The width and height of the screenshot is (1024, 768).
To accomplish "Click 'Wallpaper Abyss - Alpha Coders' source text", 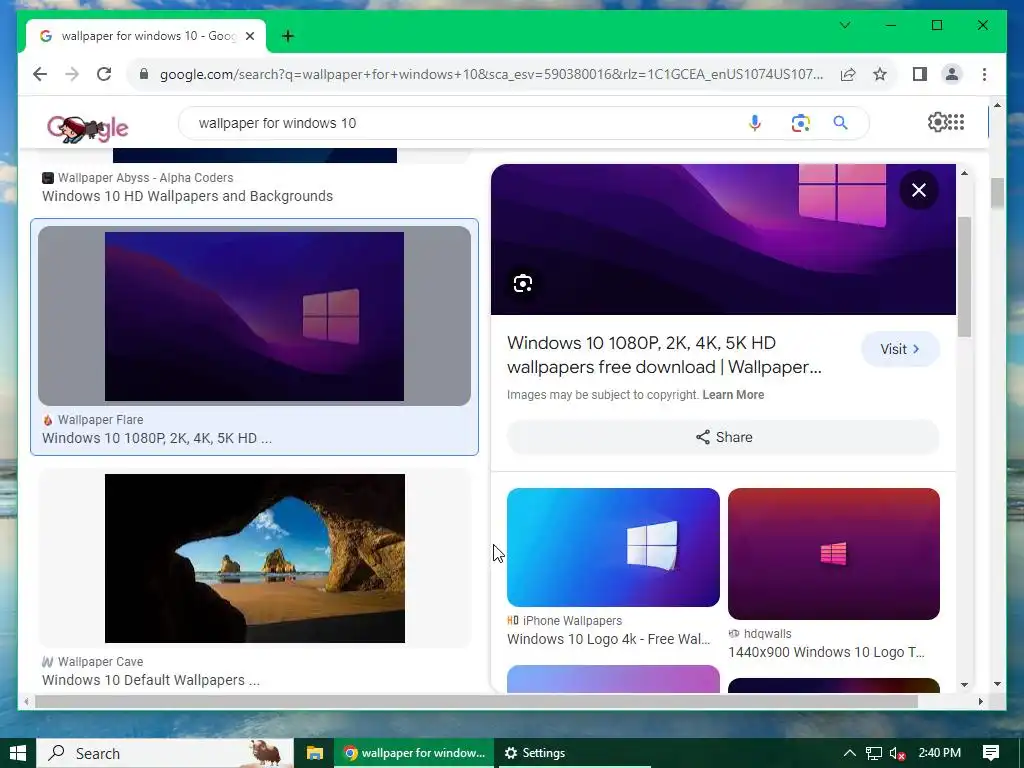I will coord(145,178).
